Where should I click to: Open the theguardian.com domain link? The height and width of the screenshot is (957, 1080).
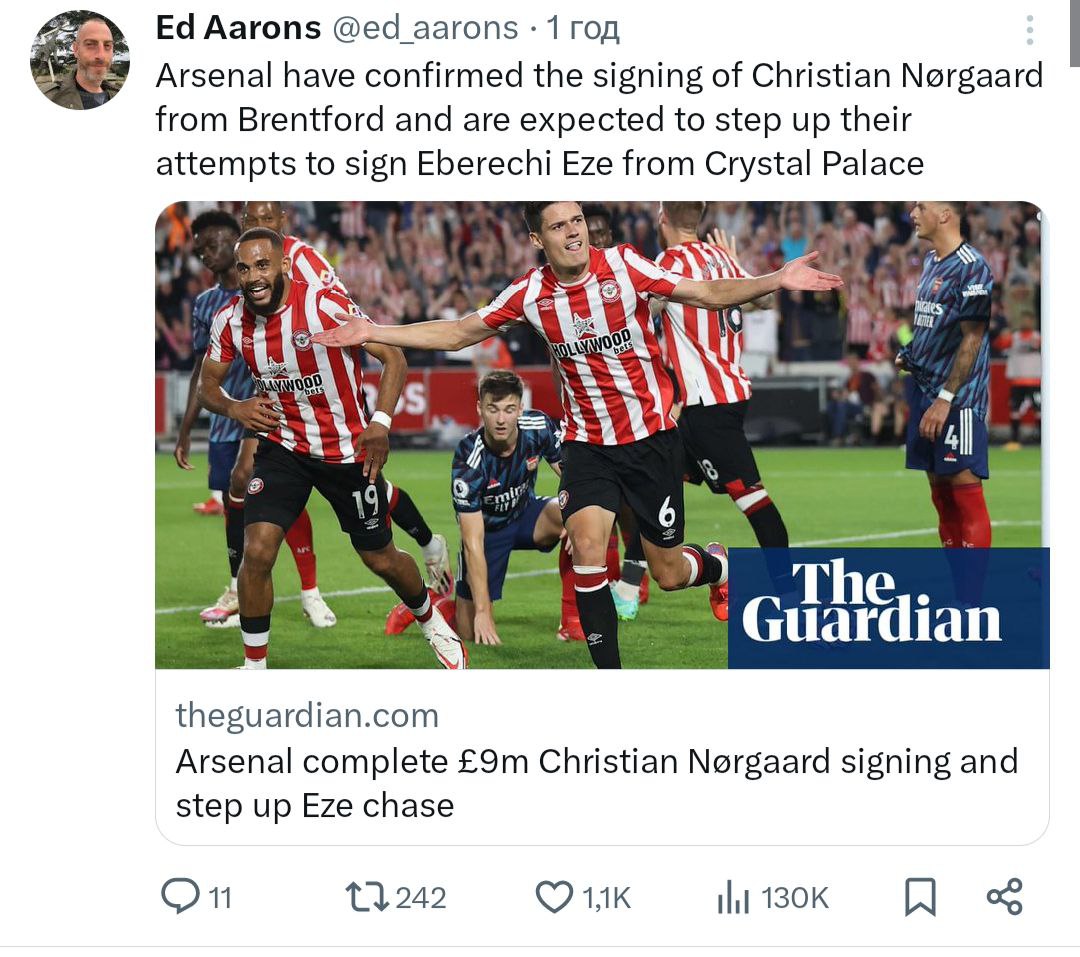(307, 715)
